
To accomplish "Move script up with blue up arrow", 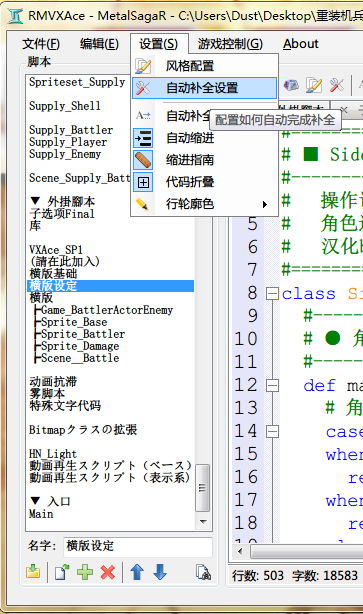I will click(137, 572).
